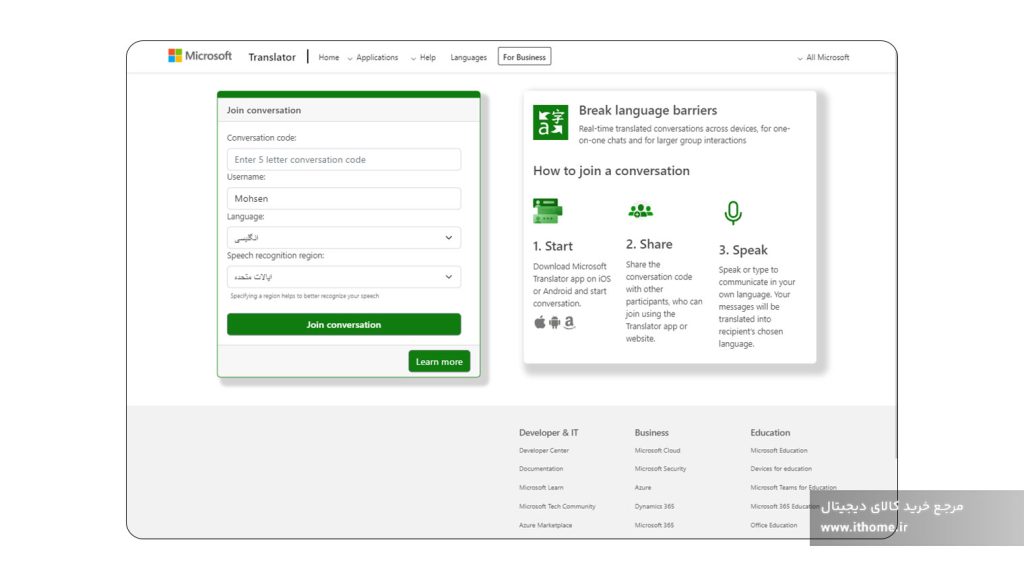Expand the Help menu
Screen dimensions: 1024x579
(x=423, y=57)
